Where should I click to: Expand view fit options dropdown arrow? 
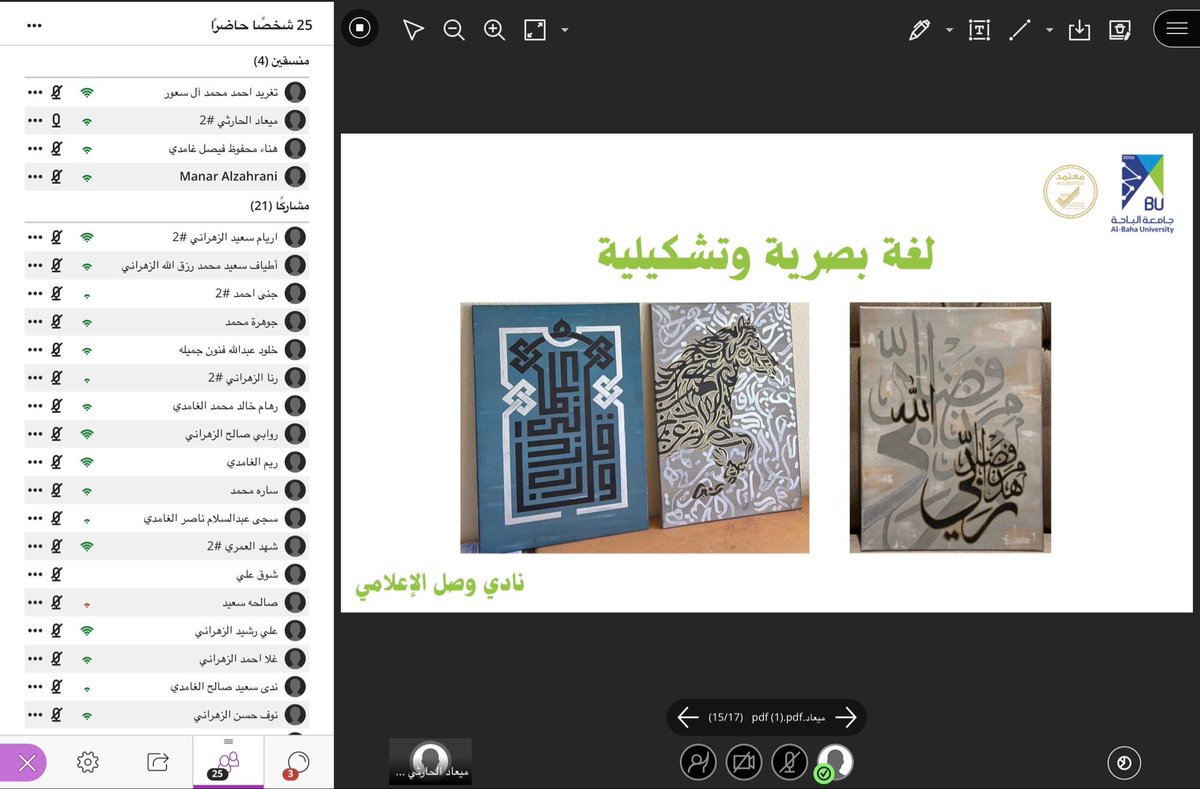tap(565, 30)
